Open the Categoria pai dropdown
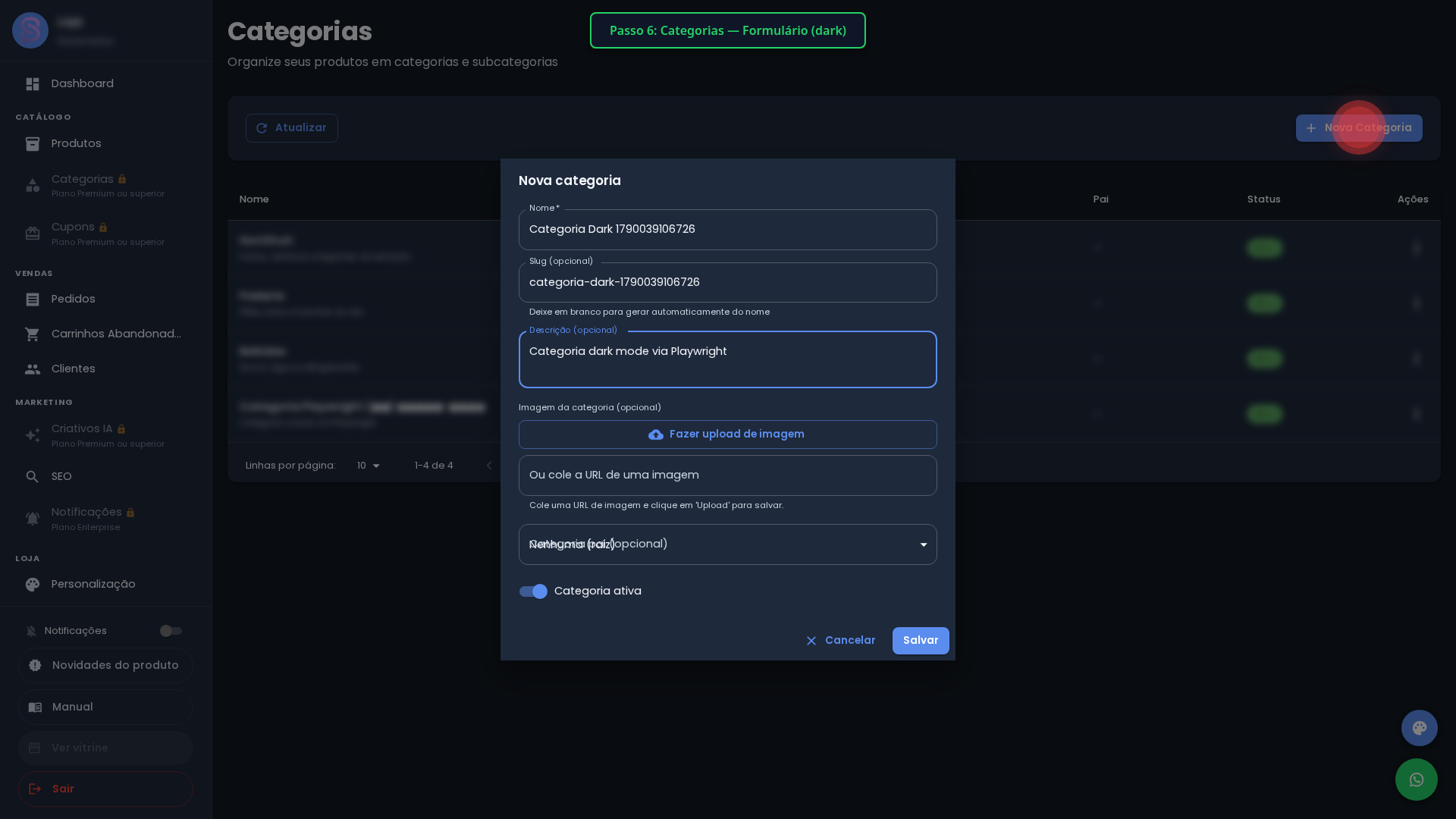 [x=728, y=544]
